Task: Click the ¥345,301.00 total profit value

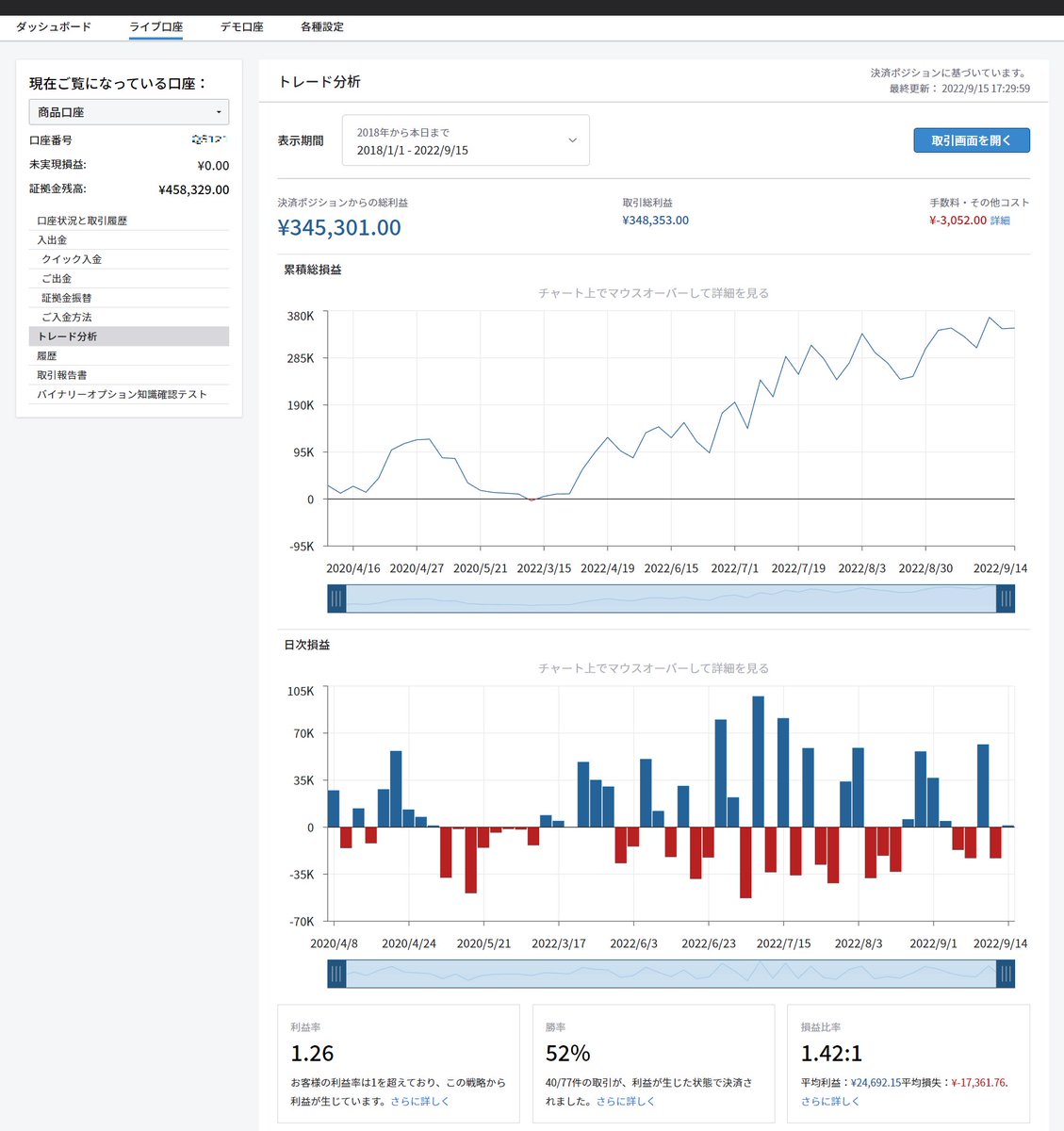Action: tap(339, 228)
